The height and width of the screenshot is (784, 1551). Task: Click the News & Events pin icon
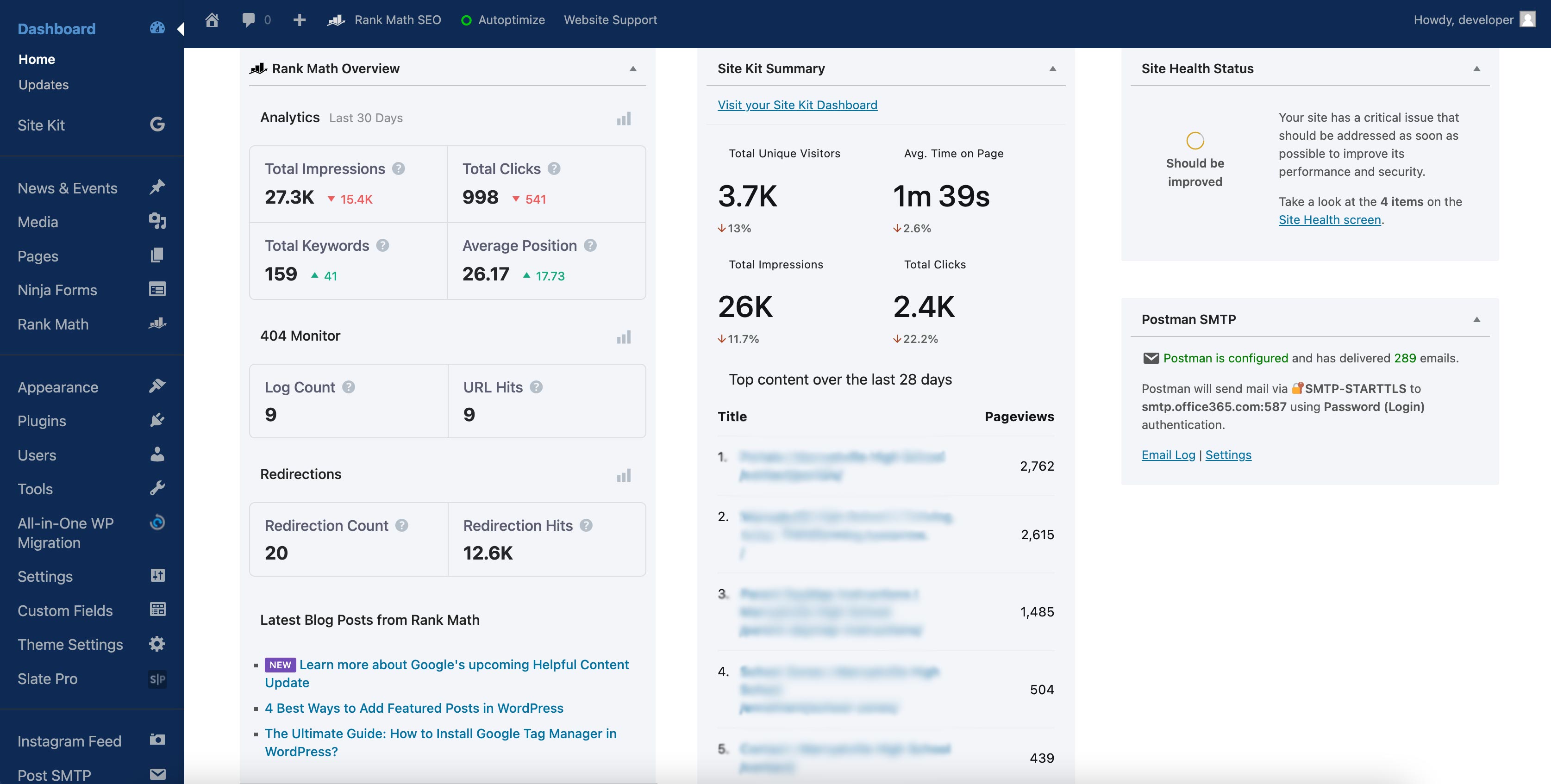157,187
